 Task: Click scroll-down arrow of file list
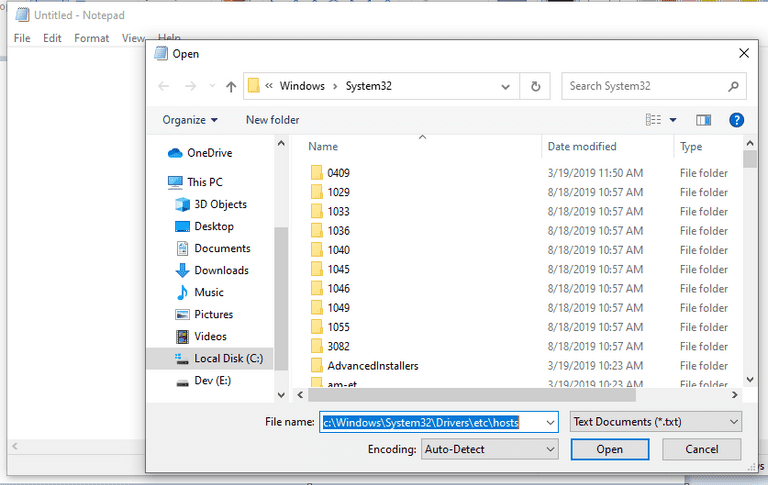tap(749, 380)
